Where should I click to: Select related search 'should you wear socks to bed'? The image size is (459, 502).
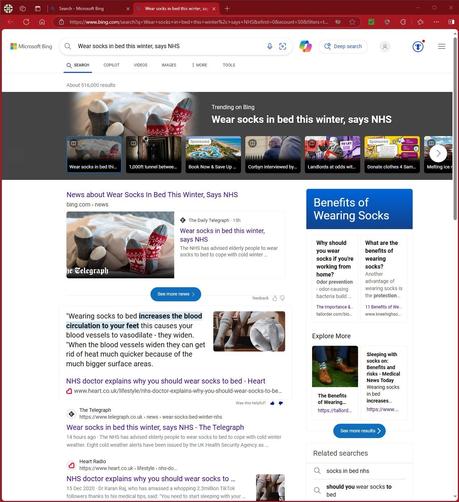click(359, 490)
